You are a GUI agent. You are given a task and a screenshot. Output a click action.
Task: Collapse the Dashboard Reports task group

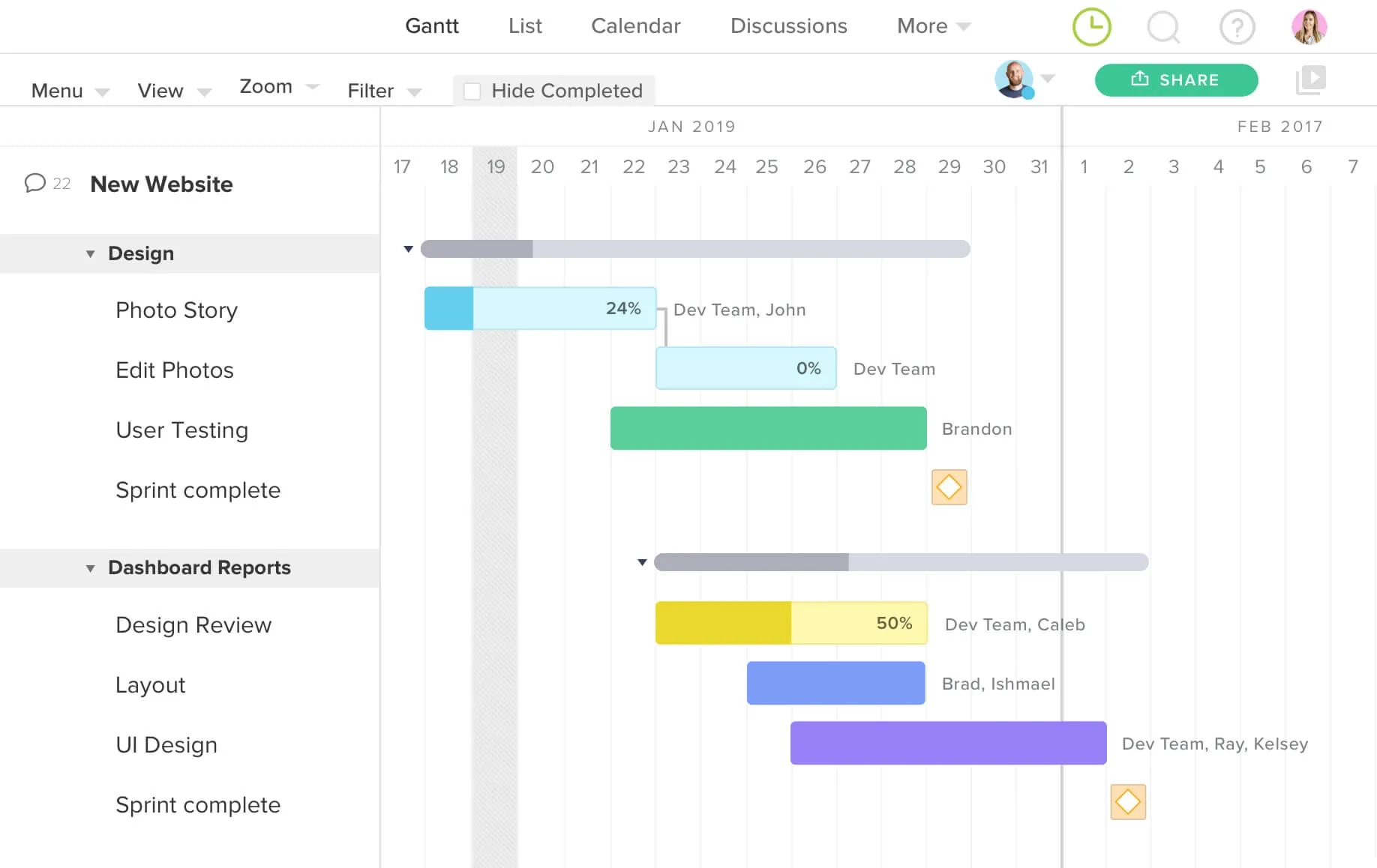point(90,567)
